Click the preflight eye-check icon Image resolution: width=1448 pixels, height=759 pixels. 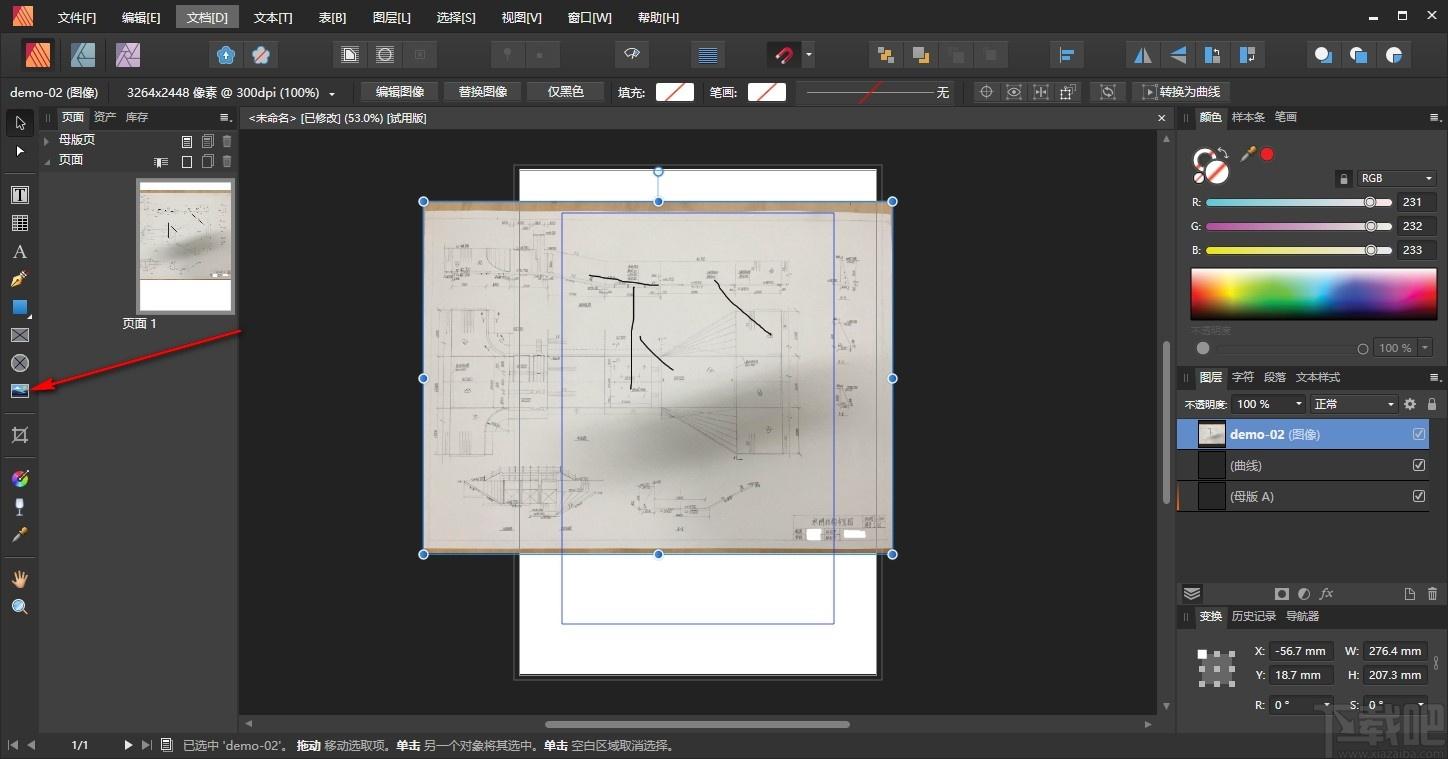(x=631, y=54)
